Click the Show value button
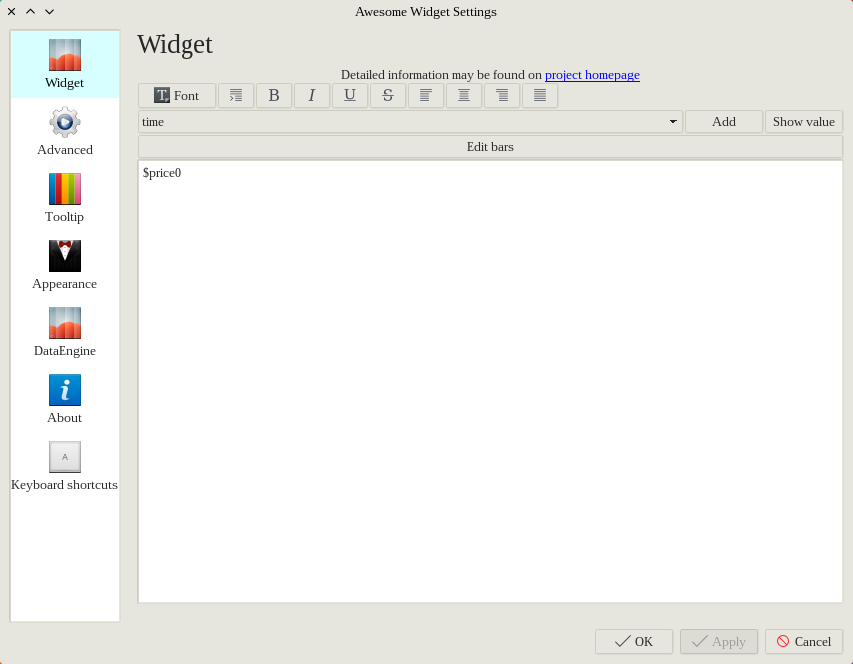Screen dimensions: 853x664 coord(803,122)
